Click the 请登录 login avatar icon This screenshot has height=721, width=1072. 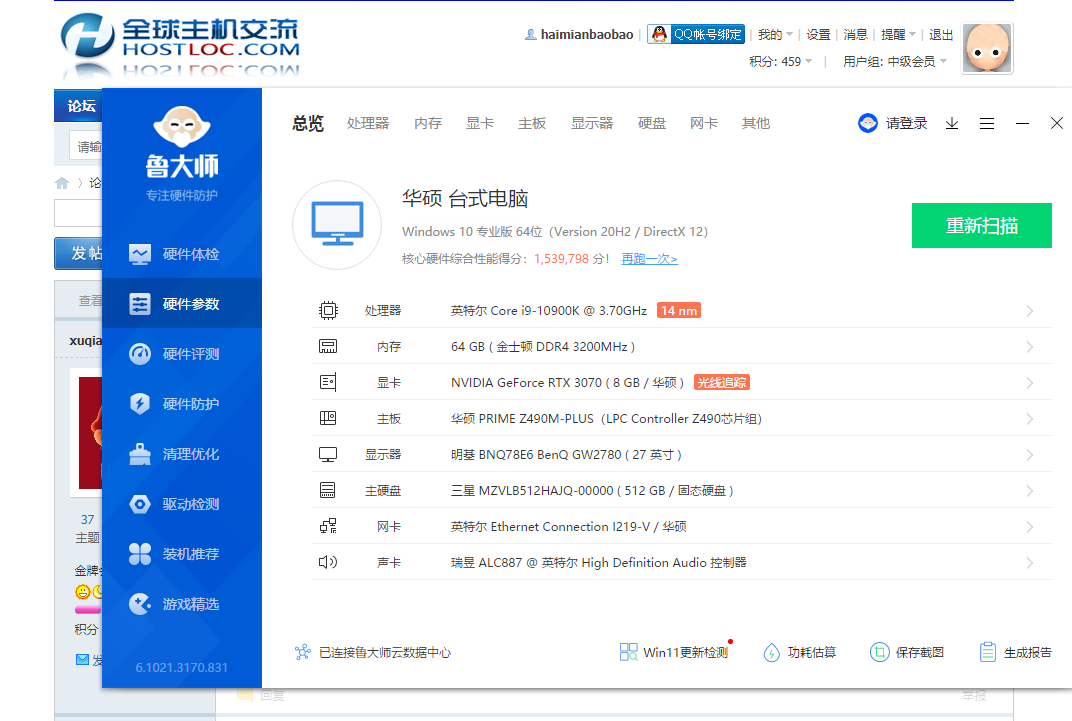tap(868, 123)
